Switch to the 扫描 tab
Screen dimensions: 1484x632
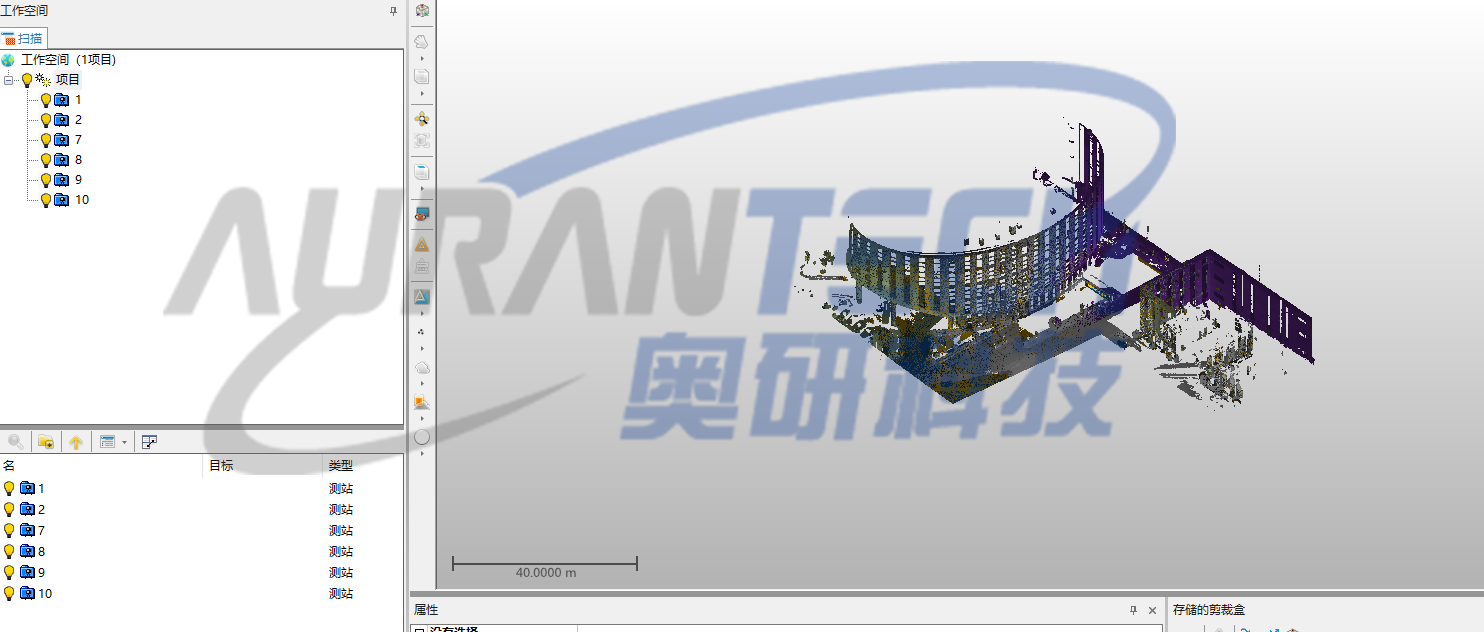pos(23,39)
